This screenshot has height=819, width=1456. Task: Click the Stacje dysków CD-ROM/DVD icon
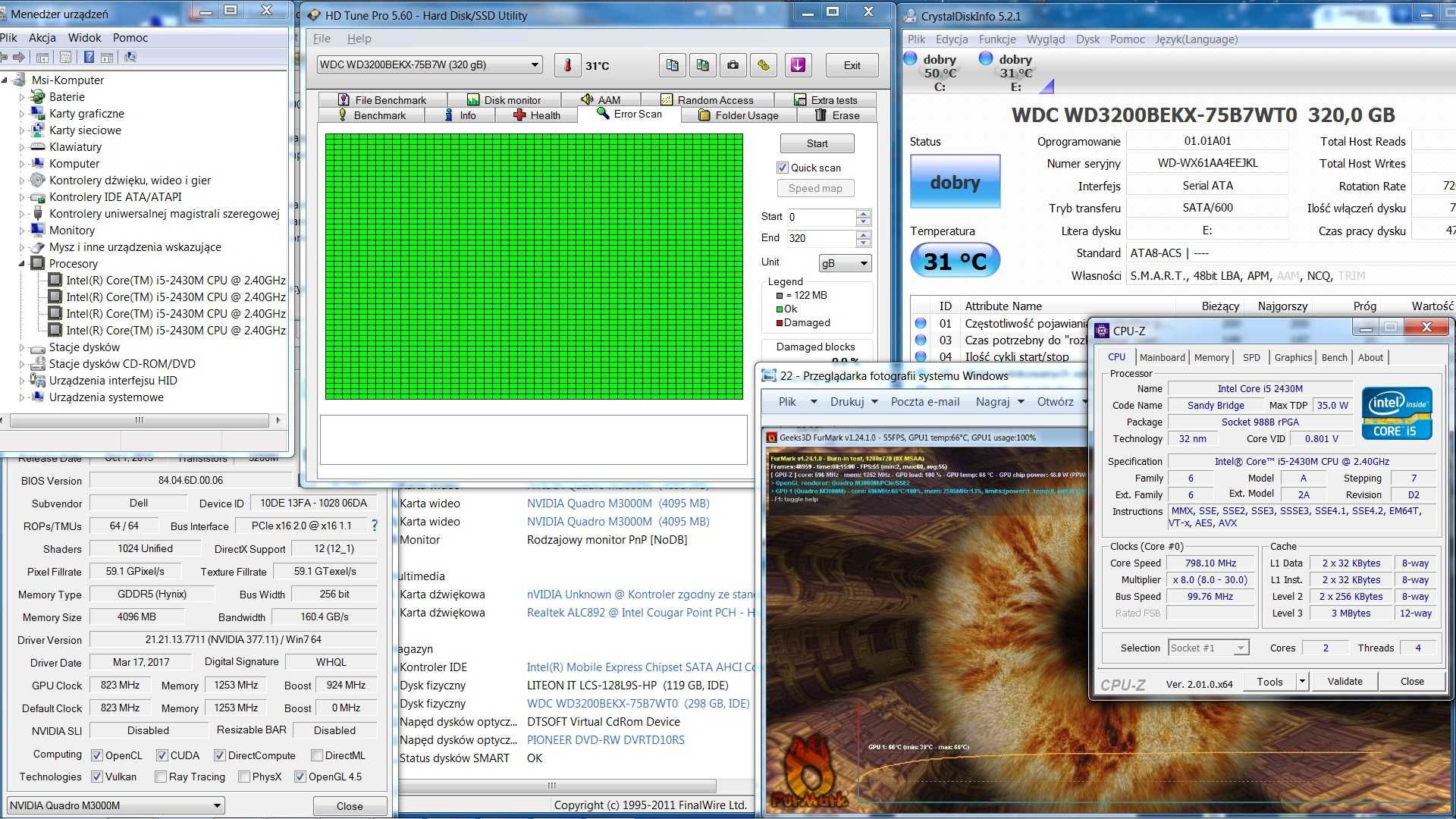tap(38, 363)
